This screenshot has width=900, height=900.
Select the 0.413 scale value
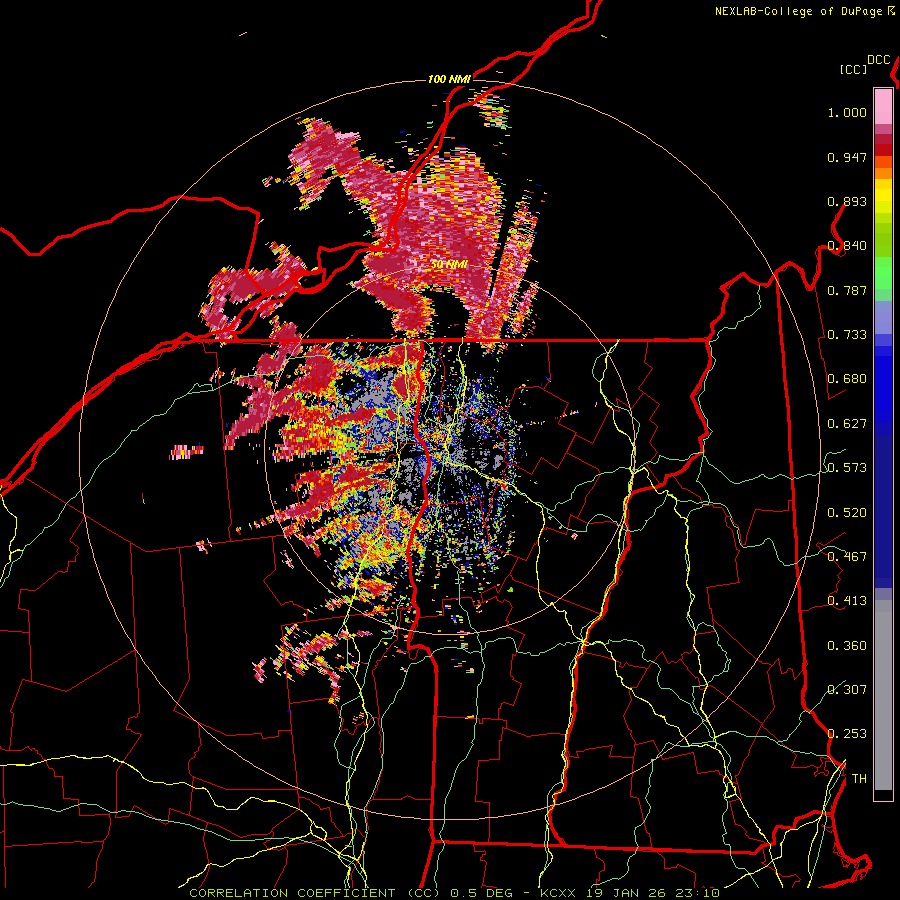pos(847,601)
